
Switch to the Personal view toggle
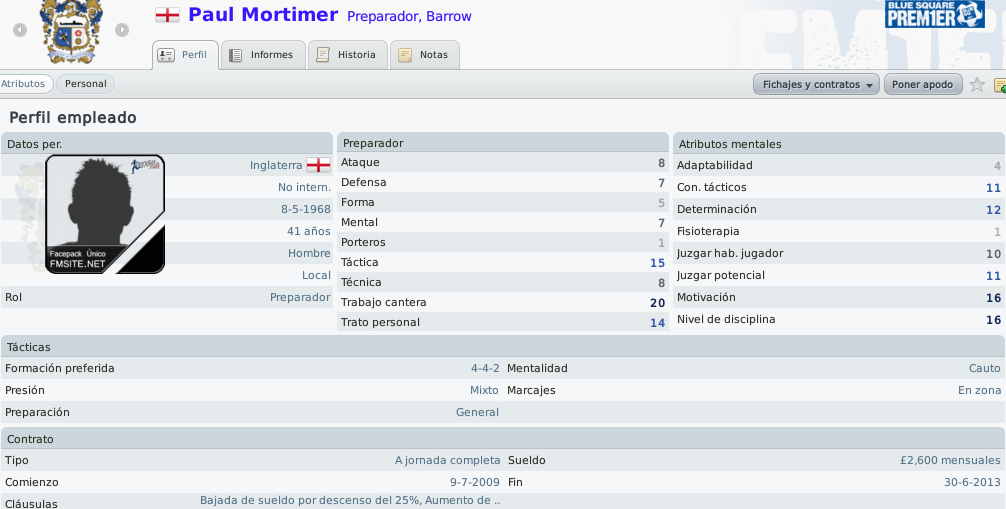coord(85,83)
